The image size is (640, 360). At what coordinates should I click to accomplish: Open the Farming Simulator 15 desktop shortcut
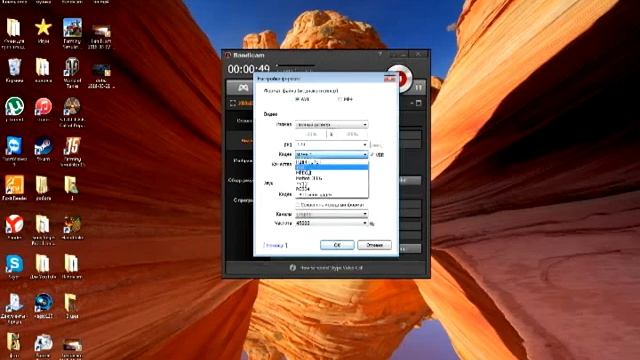[x=72, y=151]
